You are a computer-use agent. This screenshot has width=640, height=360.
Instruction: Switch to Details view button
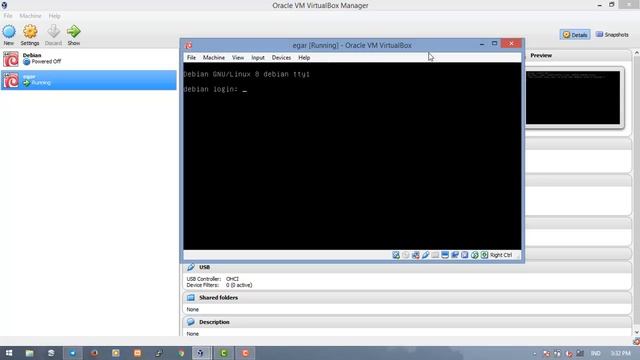(x=575, y=35)
